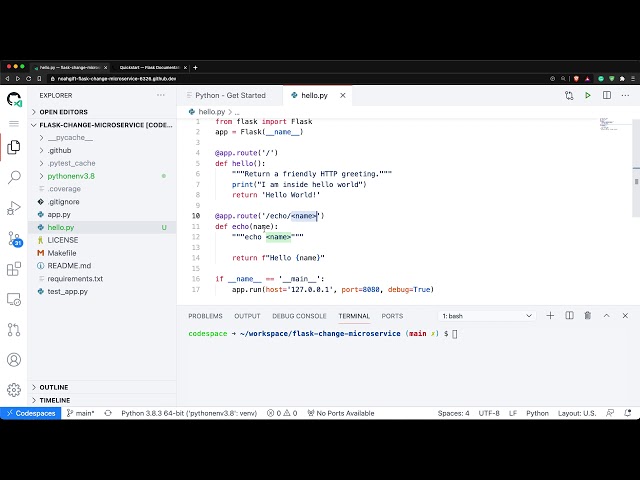Viewport: 640px width, 480px height.
Task: Switch to Python - Get Started tab
Action: [x=230, y=96]
